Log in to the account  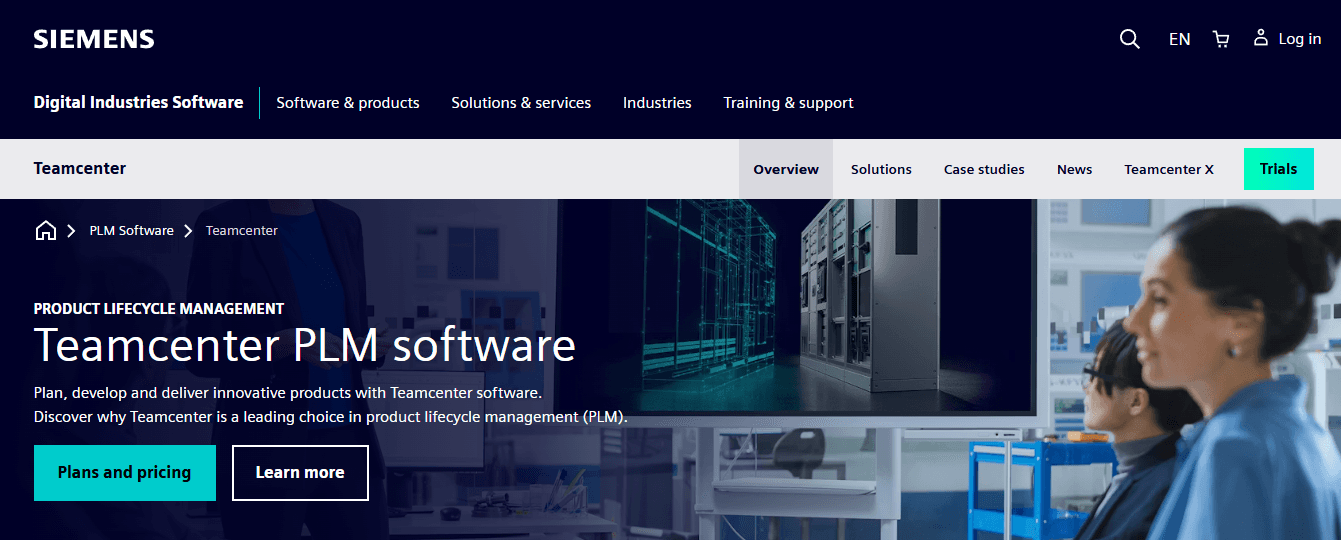point(1287,39)
